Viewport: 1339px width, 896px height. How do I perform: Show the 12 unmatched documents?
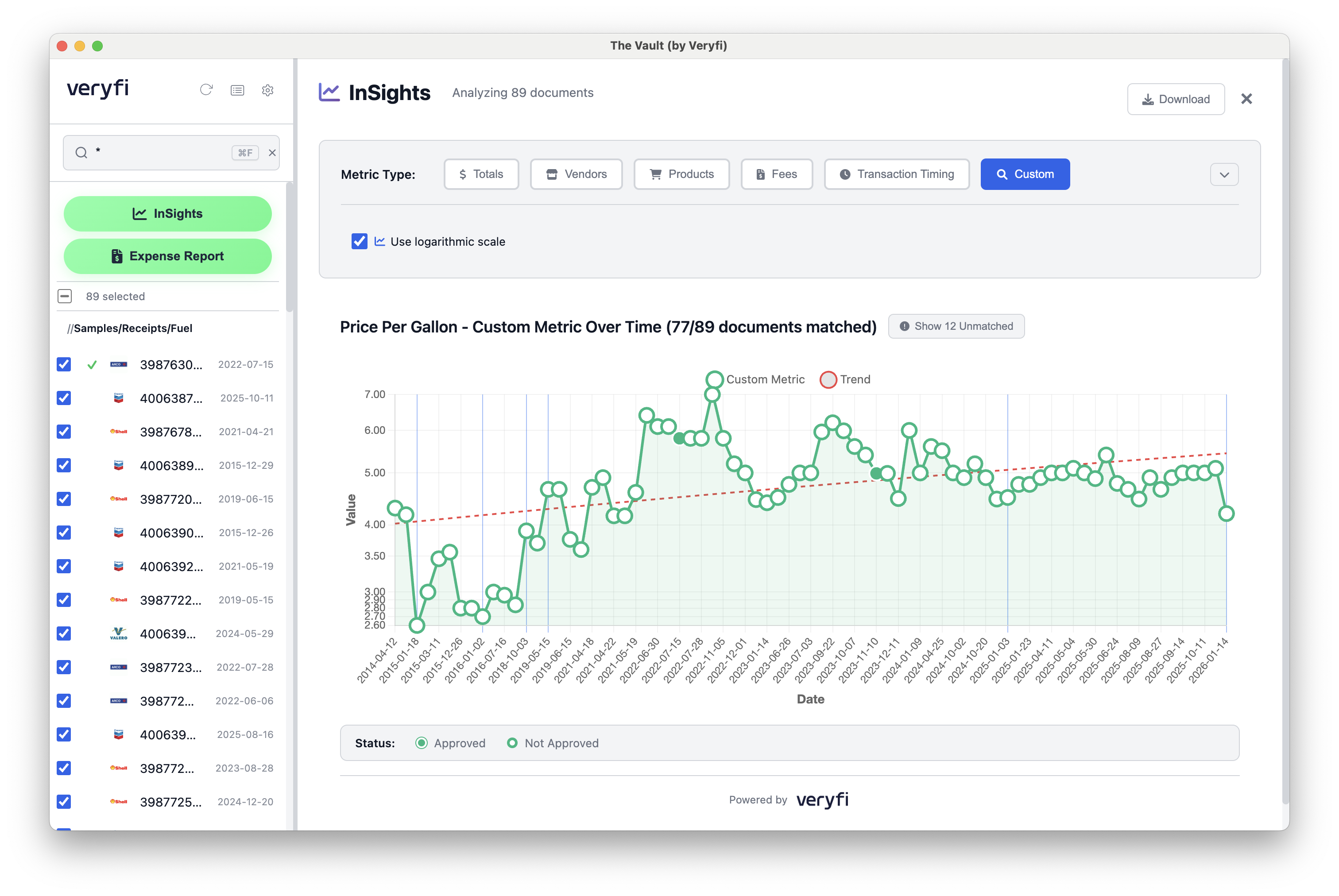(956, 326)
